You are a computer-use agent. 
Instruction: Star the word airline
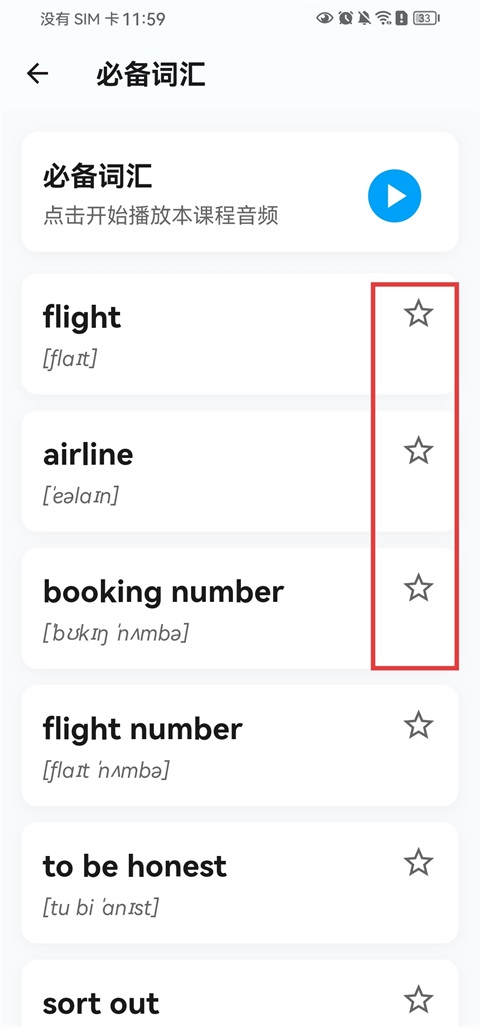[x=418, y=451]
